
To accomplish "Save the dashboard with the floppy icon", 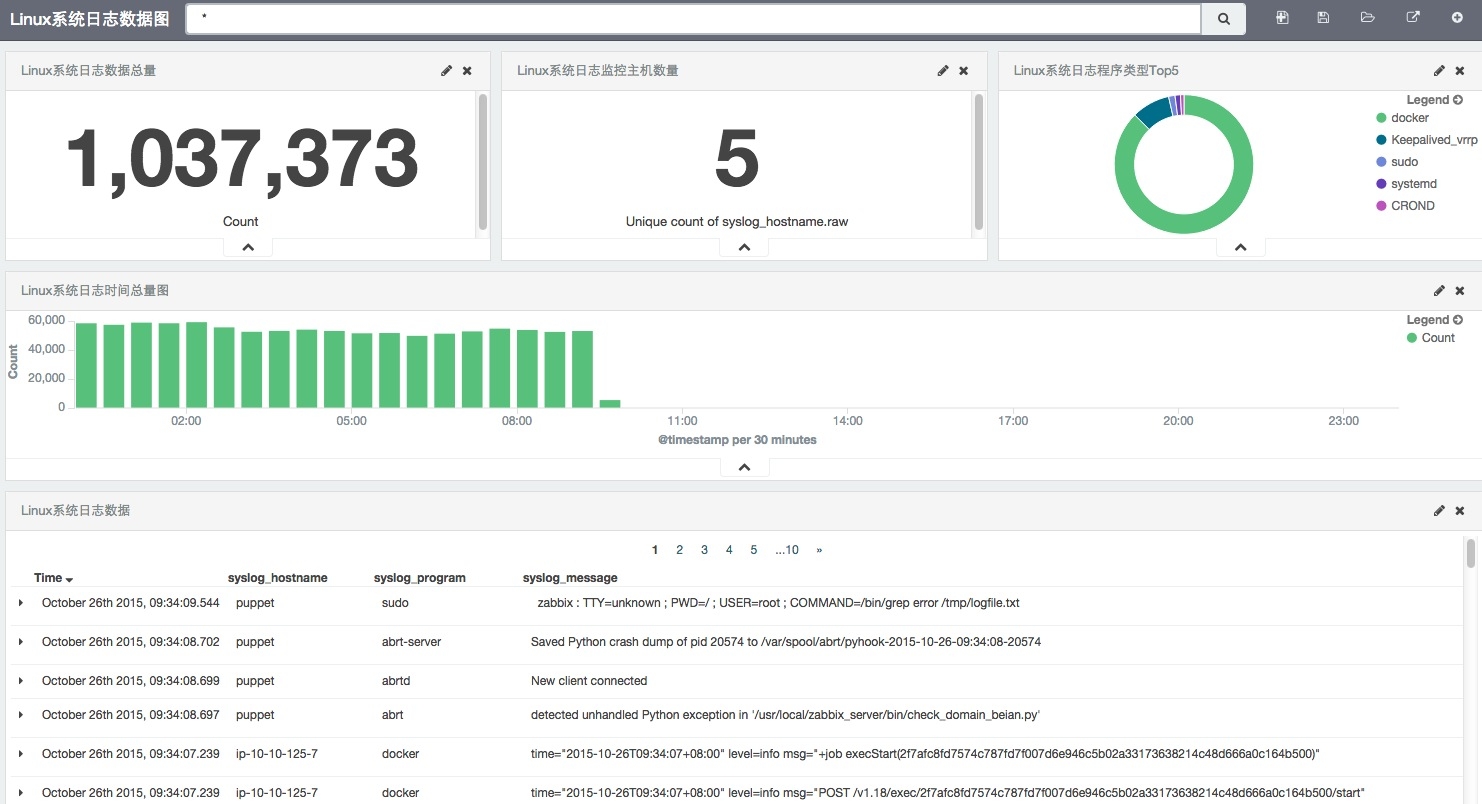I will [1323, 18].
